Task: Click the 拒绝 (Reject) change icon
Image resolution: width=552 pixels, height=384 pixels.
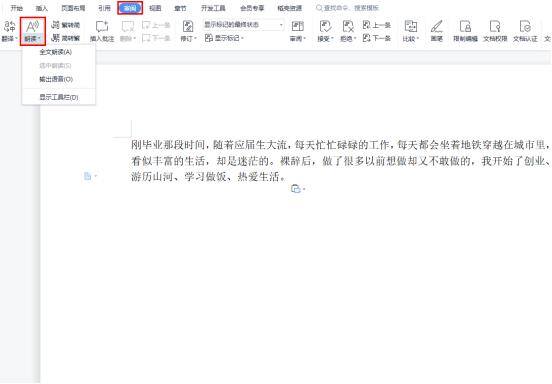Action: [x=348, y=26]
